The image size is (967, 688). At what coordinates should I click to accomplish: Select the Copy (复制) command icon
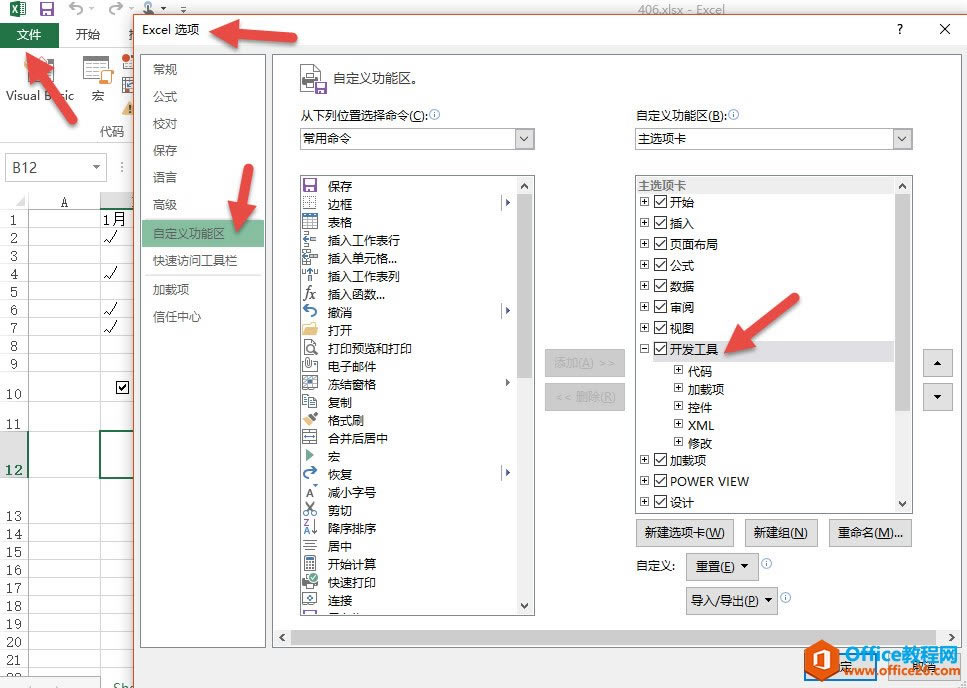tap(310, 402)
